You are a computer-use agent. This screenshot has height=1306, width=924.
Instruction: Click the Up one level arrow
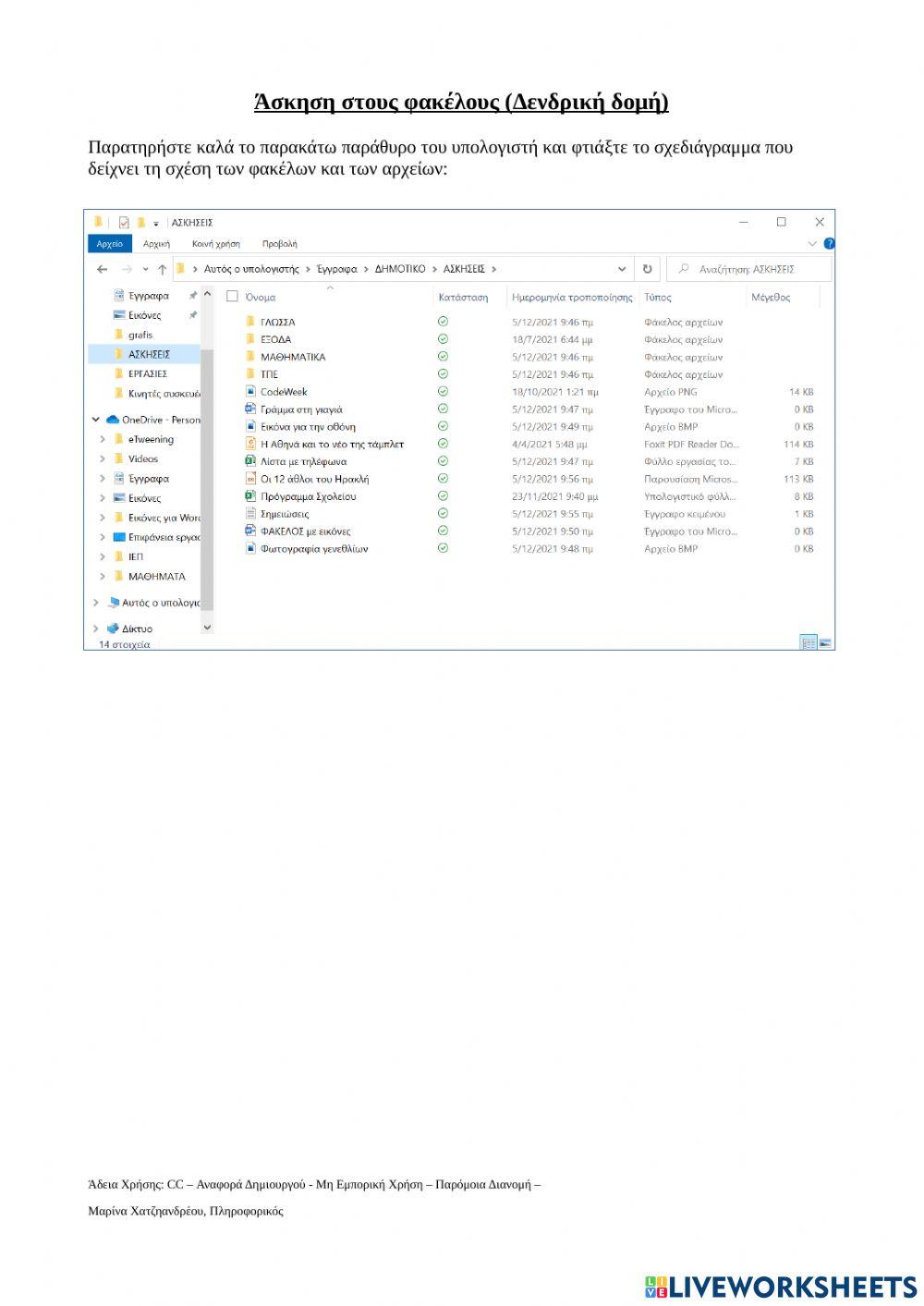click(x=162, y=269)
